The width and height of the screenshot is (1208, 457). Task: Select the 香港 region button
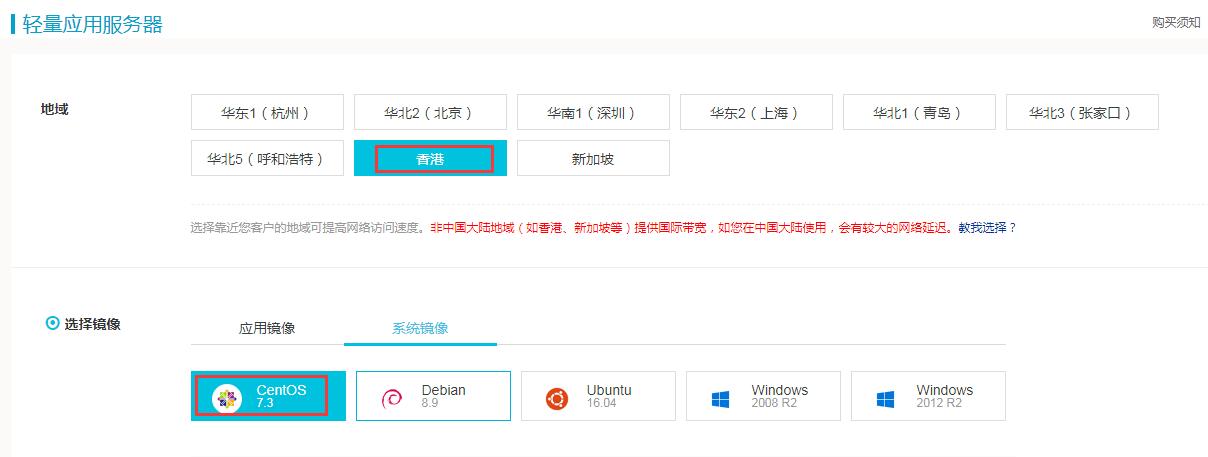tap(430, 159)
